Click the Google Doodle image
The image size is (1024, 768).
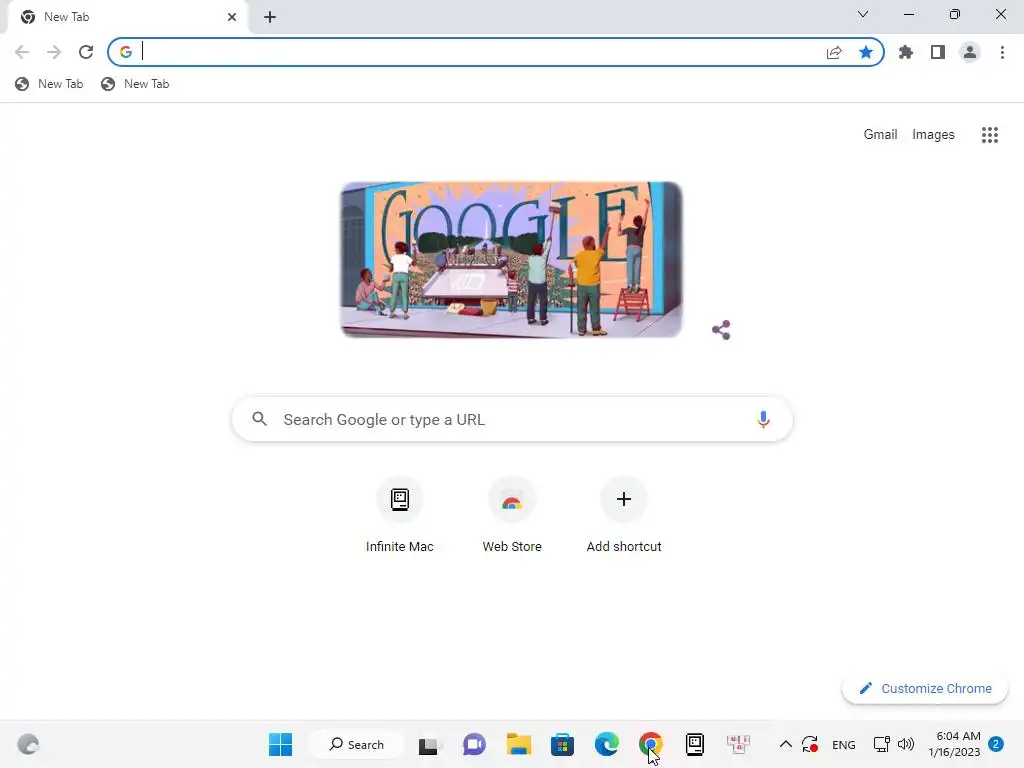point(511,259)
